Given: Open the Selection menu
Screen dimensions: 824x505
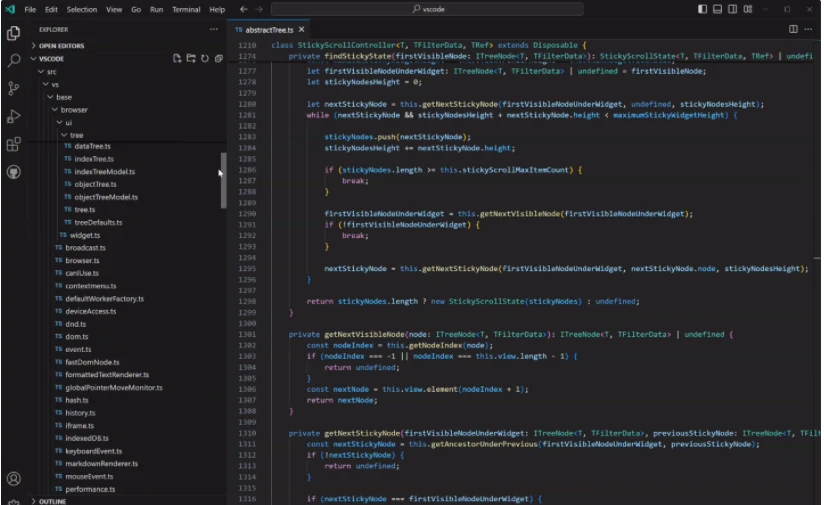Looking at the screenshot, I should (x=81, y=9).
